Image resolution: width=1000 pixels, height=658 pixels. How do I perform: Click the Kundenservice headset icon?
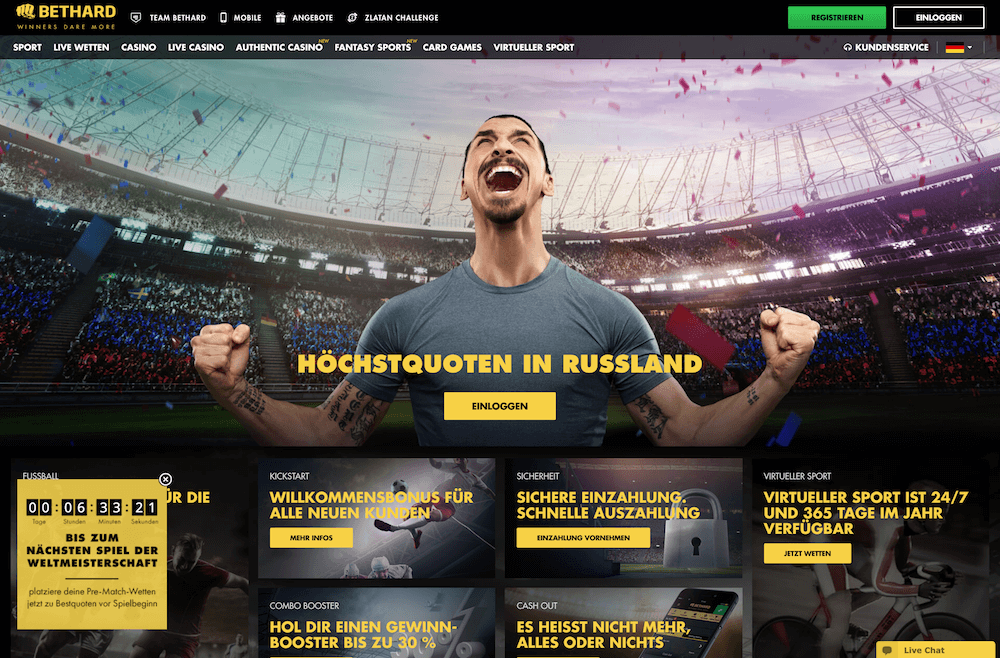click(x=848, y=47)
